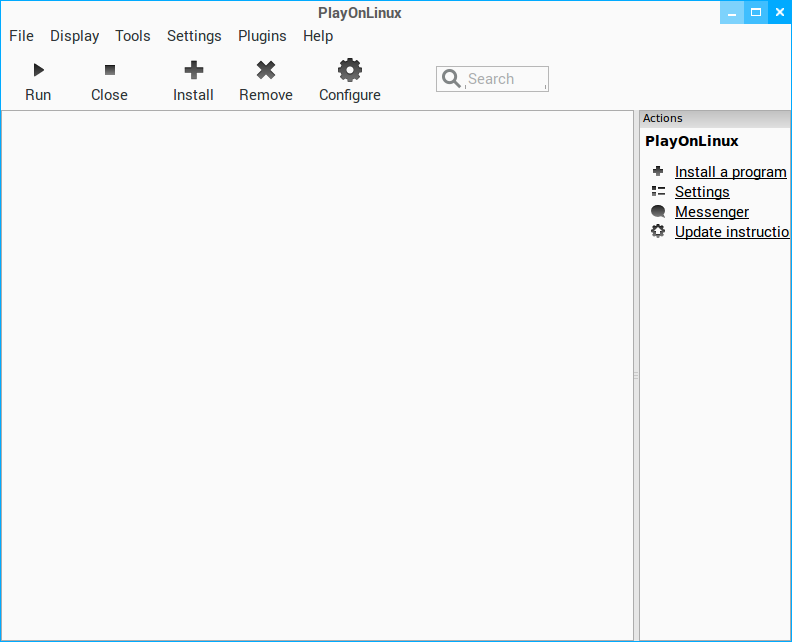Click the Remove X icon
Viewport: 792px width, 642px height.
pyautogui.click(x=266, y=70)
